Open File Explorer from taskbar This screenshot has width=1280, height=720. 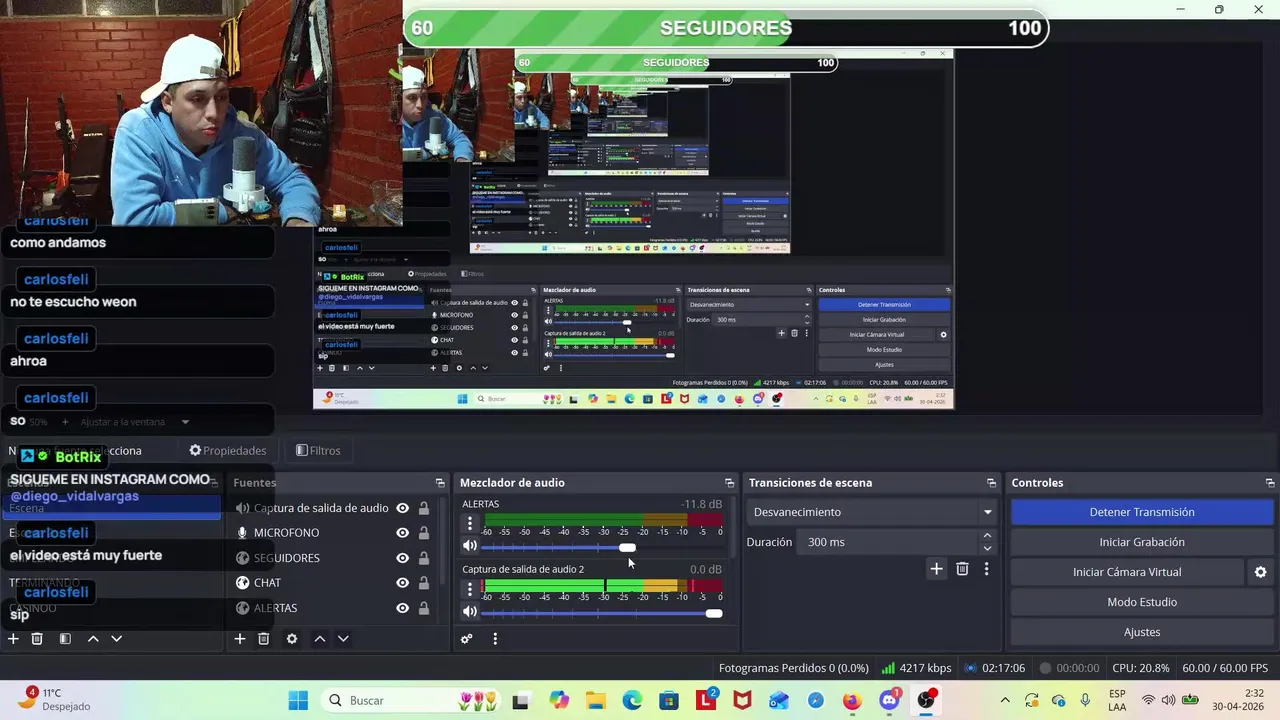[x=595, y=700]
